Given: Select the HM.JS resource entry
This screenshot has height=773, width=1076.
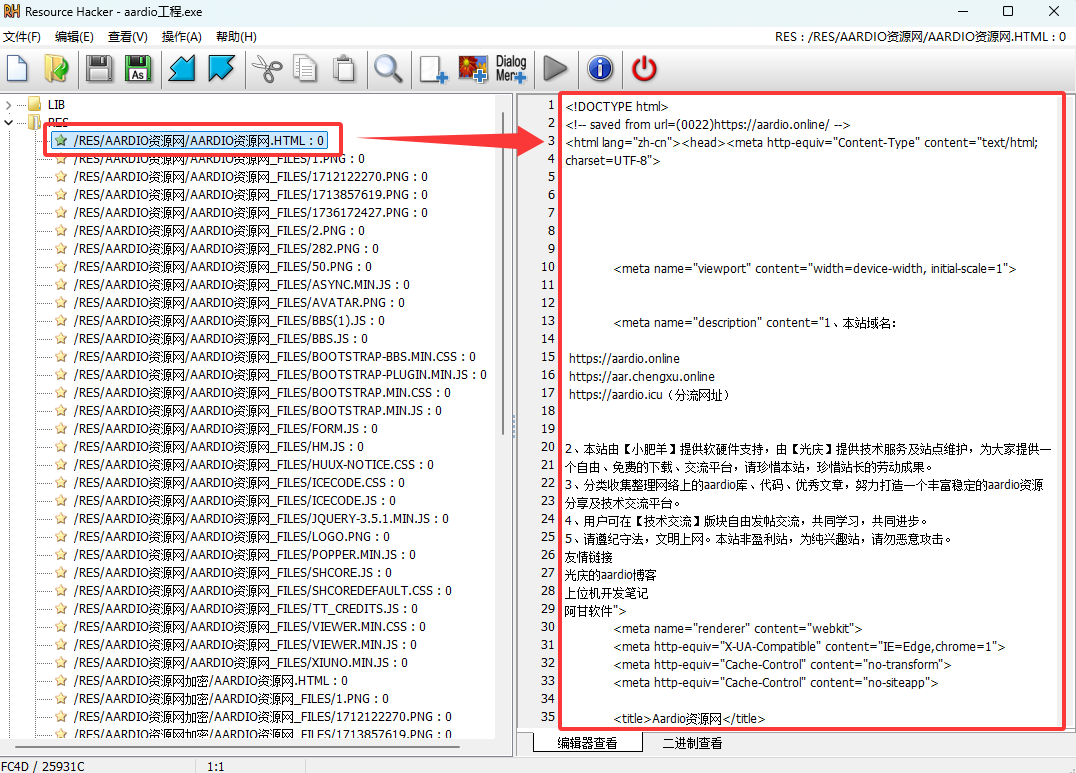Looking at the screenshot, I should (218, 446).
